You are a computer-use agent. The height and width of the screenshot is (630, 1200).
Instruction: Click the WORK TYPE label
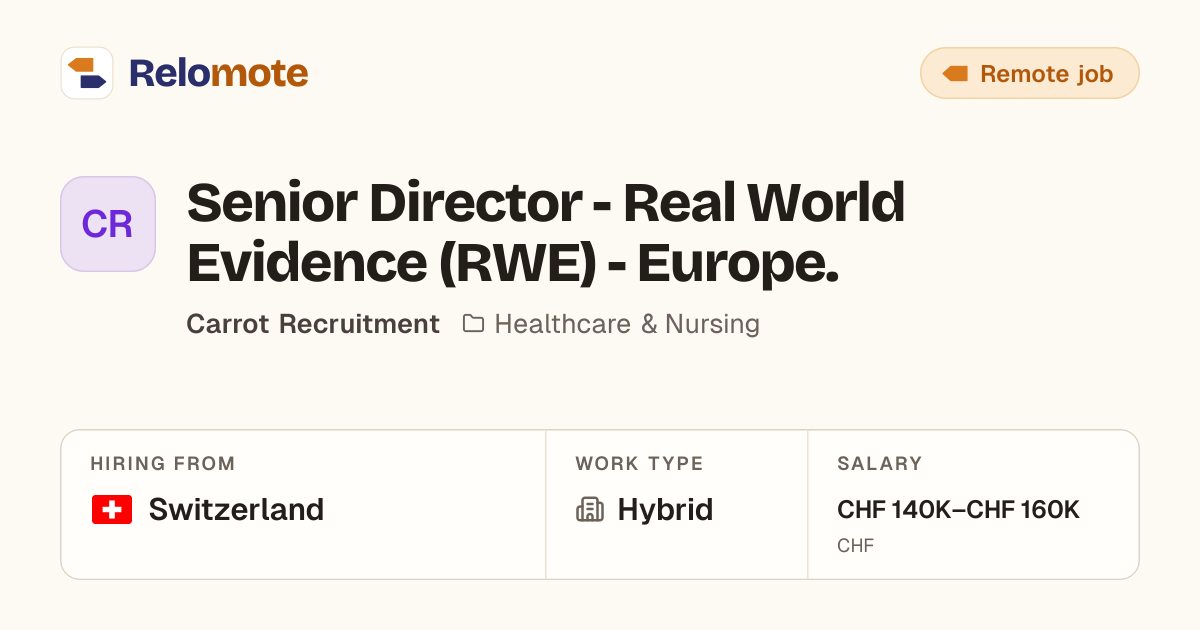pyautogui.click(x=639, y=464)
